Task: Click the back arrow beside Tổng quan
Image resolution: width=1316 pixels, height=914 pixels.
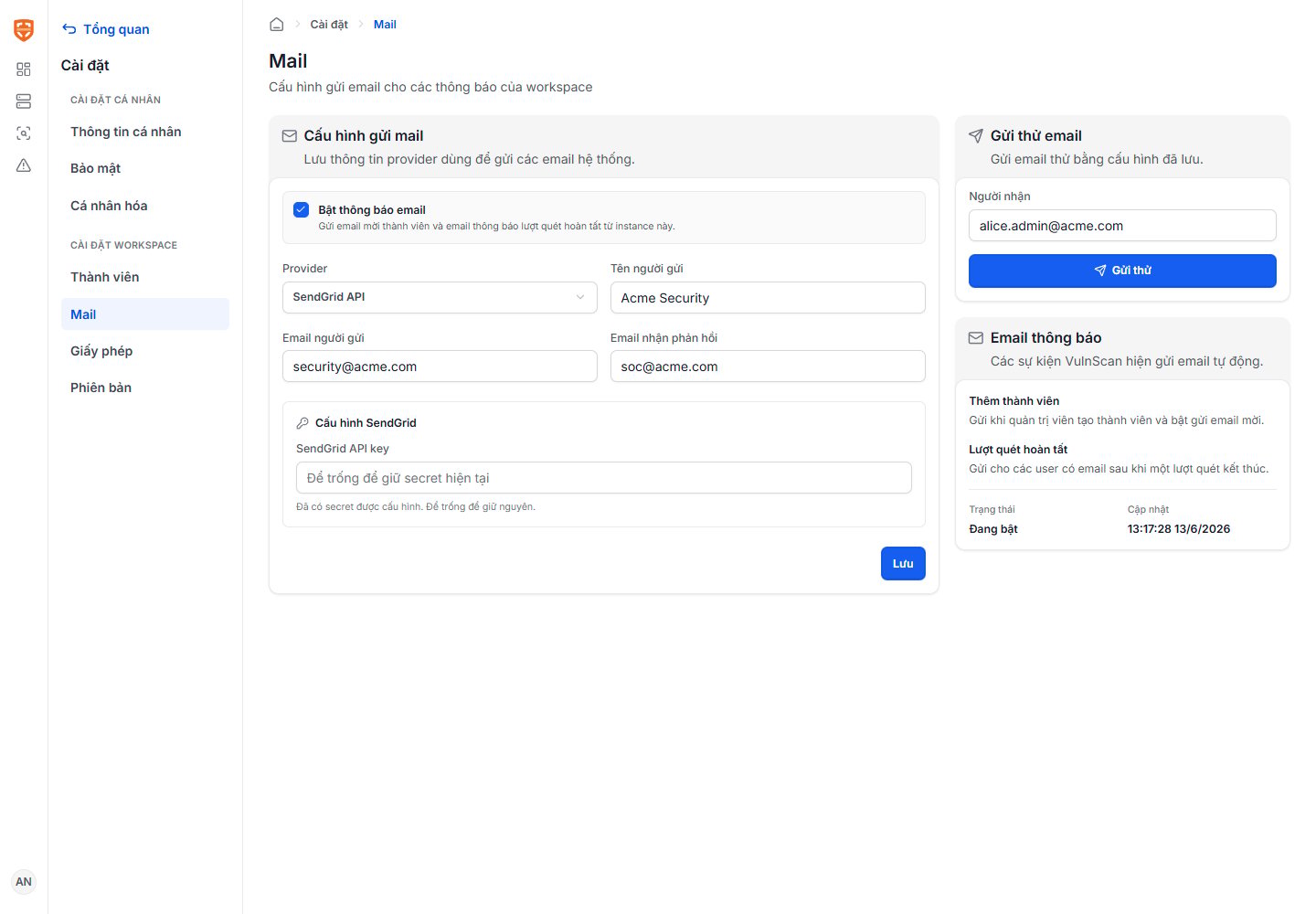Action: [69, 29]
